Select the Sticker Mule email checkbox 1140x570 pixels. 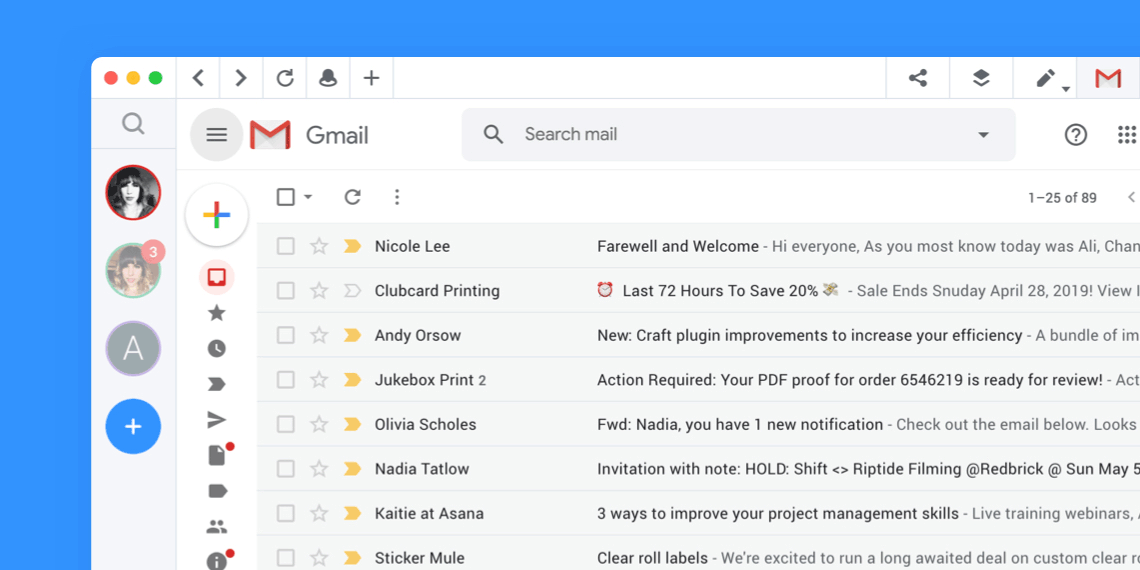coord(286,558)
